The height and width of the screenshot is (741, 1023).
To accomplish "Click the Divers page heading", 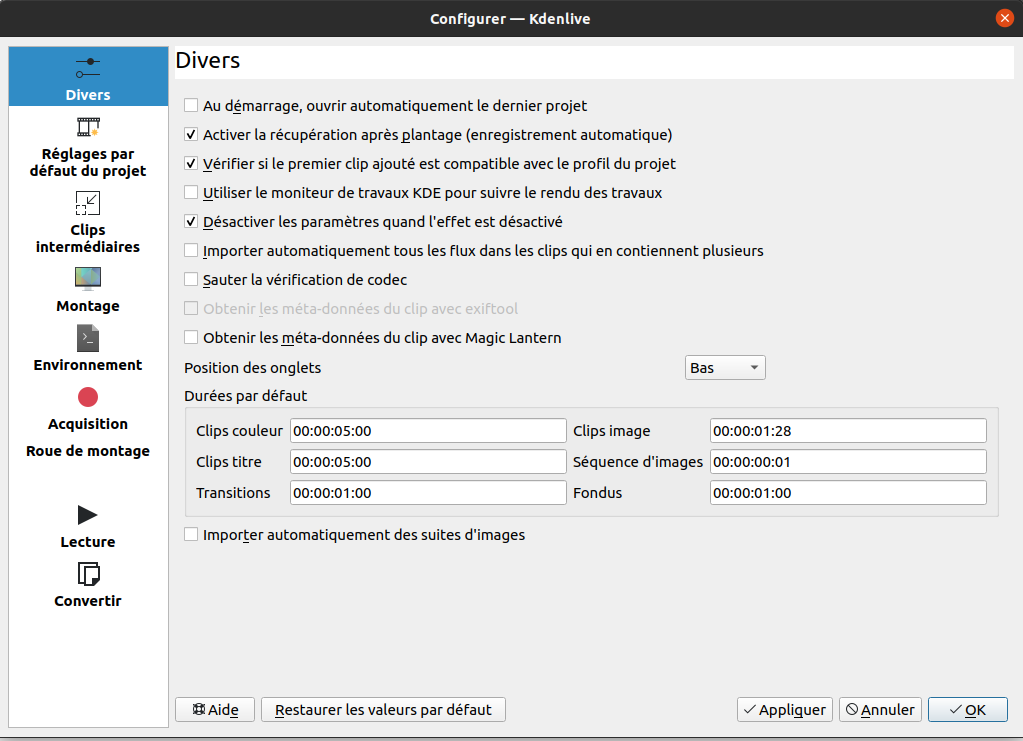I will pos(207,60).
